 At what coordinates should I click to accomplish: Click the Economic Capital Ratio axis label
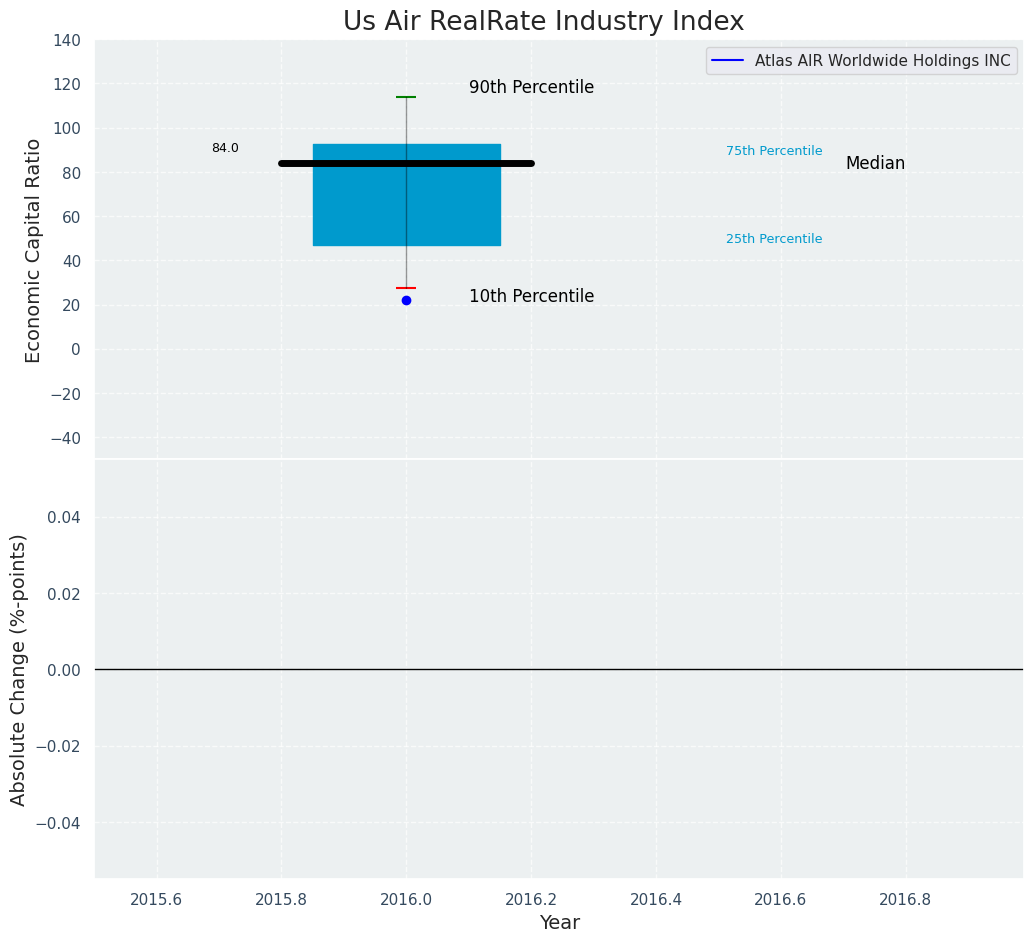[34, 250]
